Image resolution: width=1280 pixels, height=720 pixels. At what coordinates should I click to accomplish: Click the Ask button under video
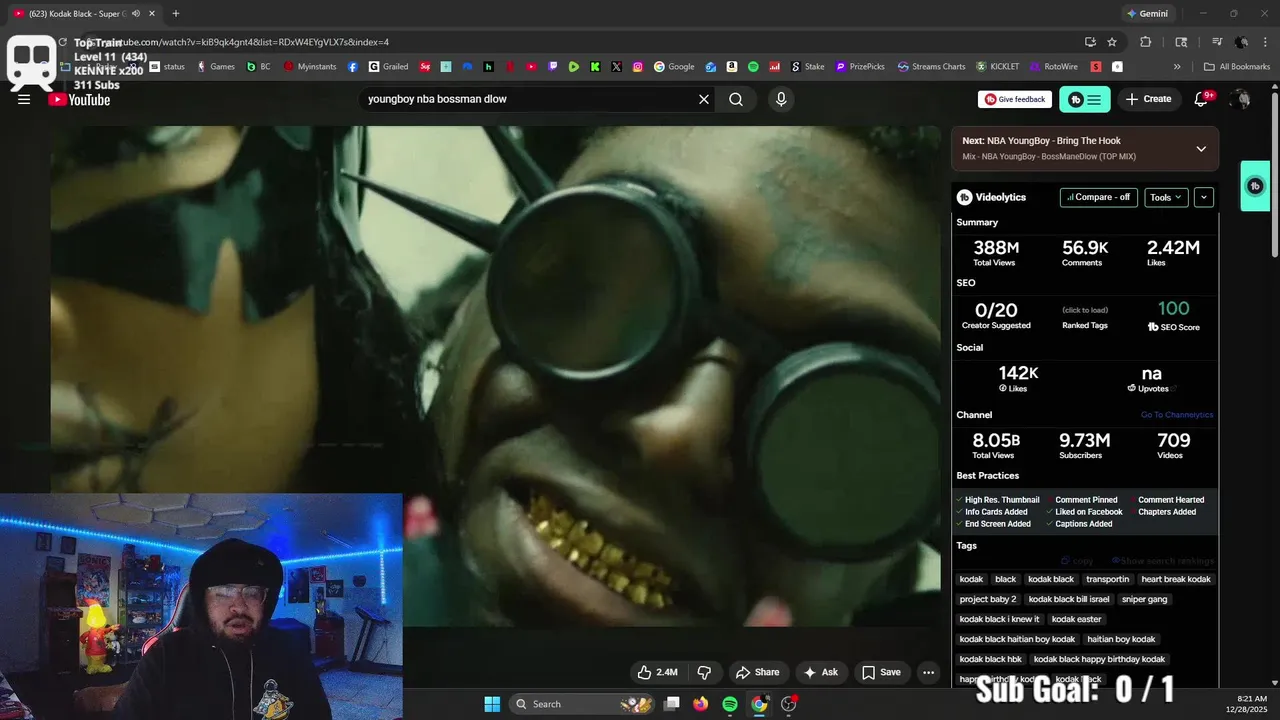click(821, 672)
